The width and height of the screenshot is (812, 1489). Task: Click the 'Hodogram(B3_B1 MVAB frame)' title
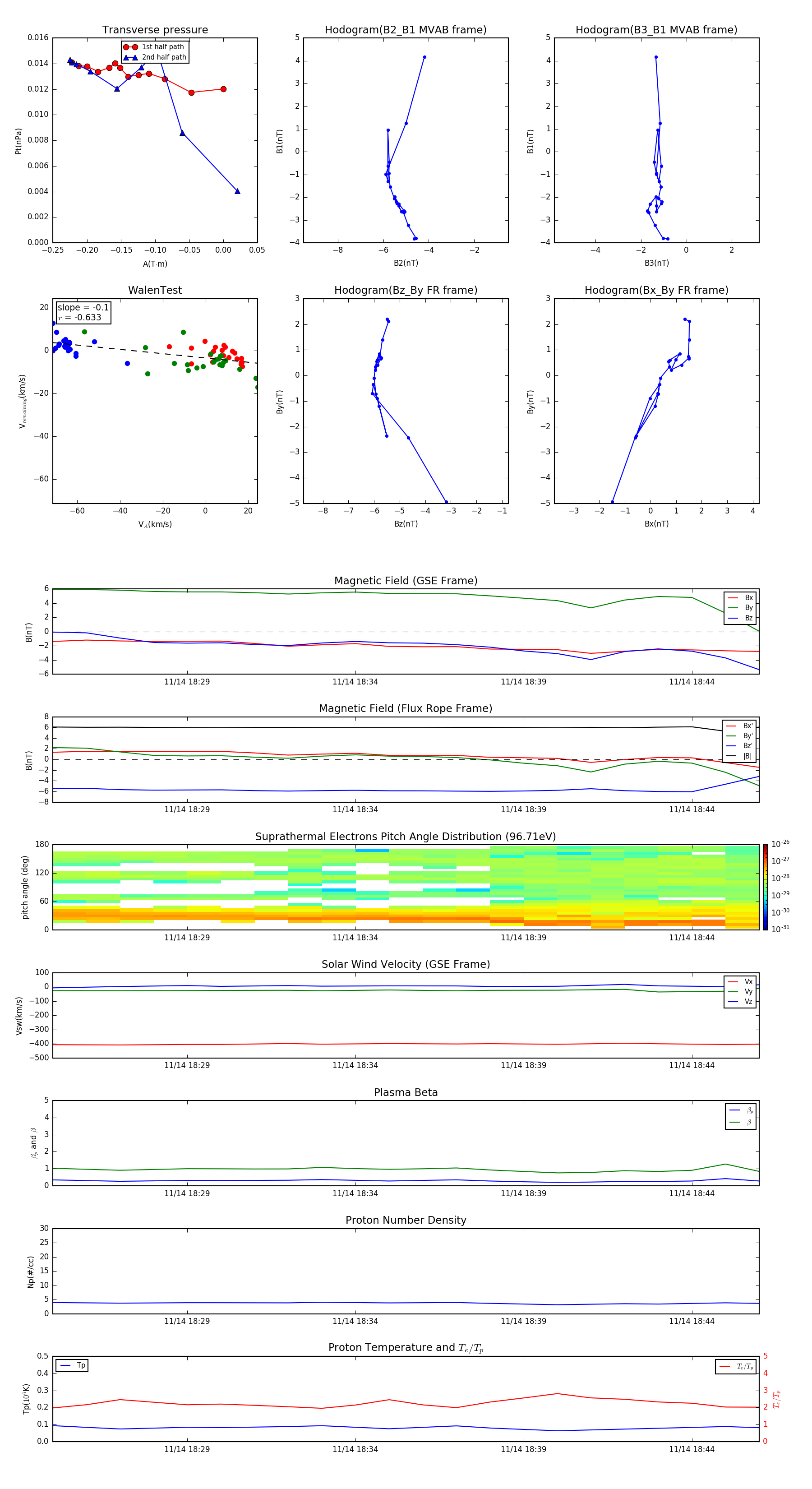click(x=656, y=29)
